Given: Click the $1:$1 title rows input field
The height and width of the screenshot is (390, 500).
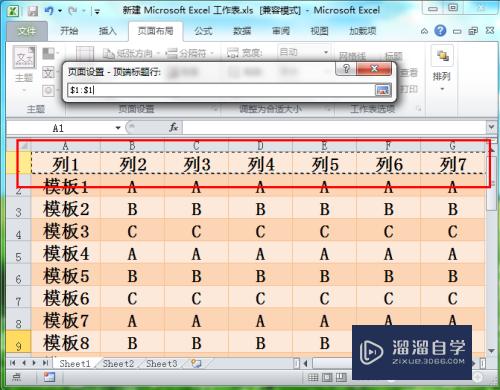Looking at the screenshot, I should coord(221,90).
